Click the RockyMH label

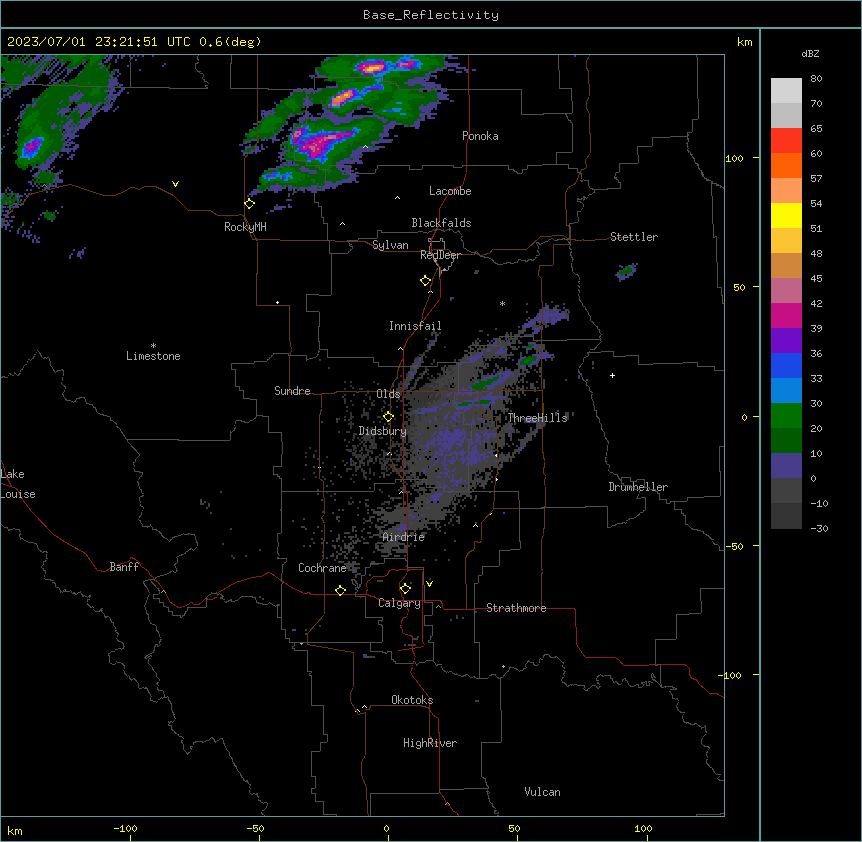click(x=245, y=227)
